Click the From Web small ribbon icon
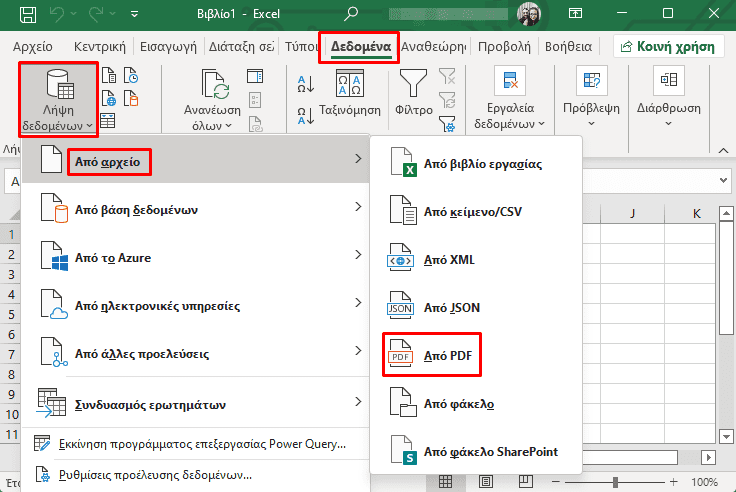 tap(108, 99)
